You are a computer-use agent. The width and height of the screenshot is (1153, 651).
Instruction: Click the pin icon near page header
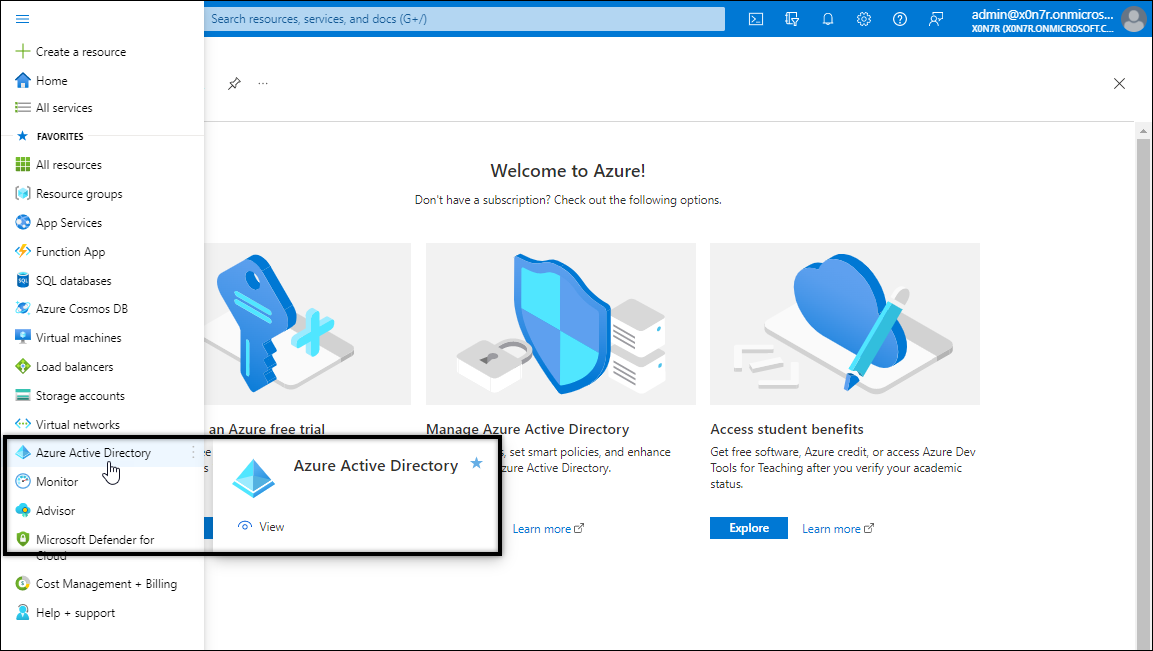coord(234,83)
